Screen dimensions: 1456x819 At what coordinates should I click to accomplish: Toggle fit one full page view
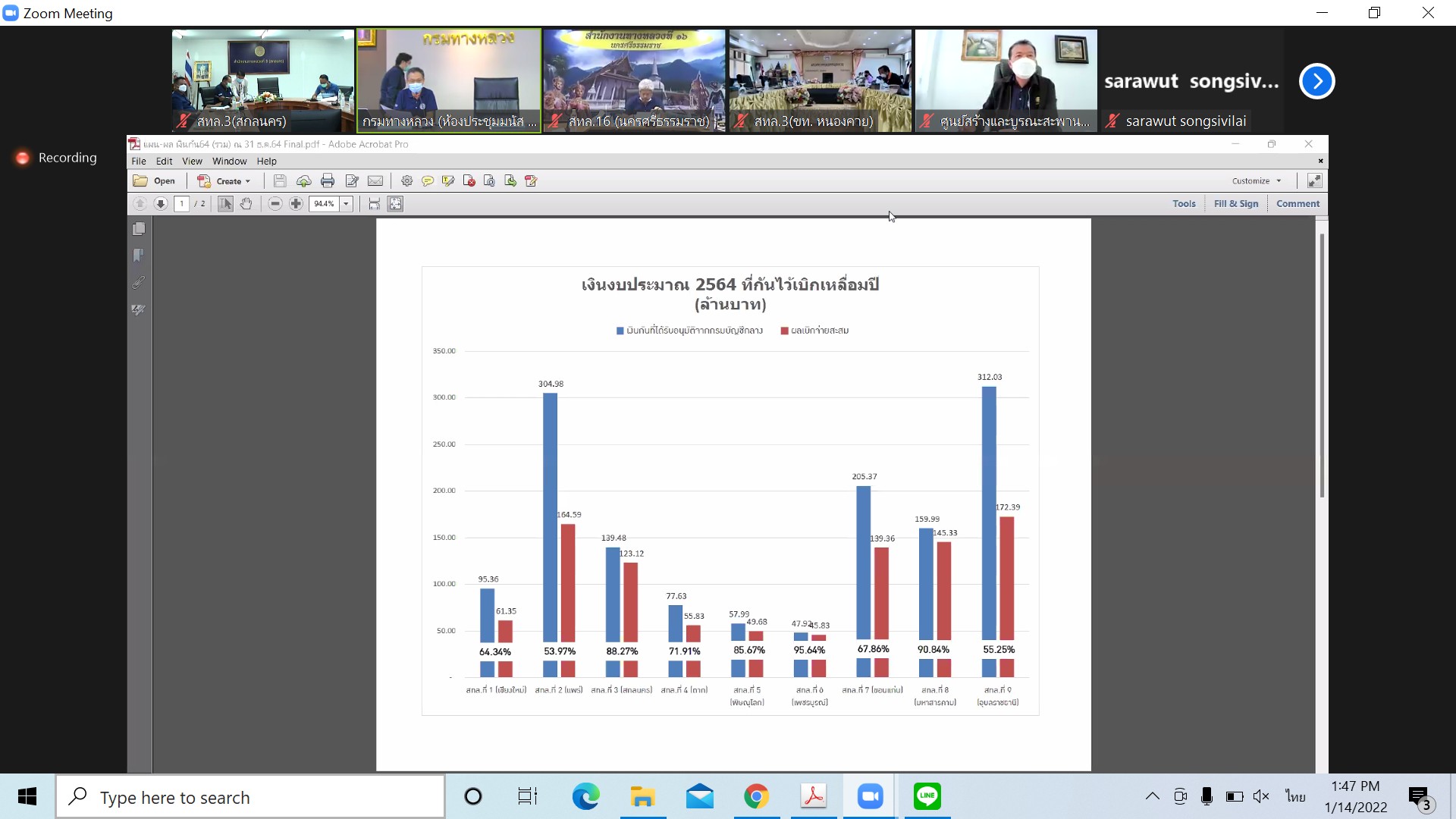(395, 204)
